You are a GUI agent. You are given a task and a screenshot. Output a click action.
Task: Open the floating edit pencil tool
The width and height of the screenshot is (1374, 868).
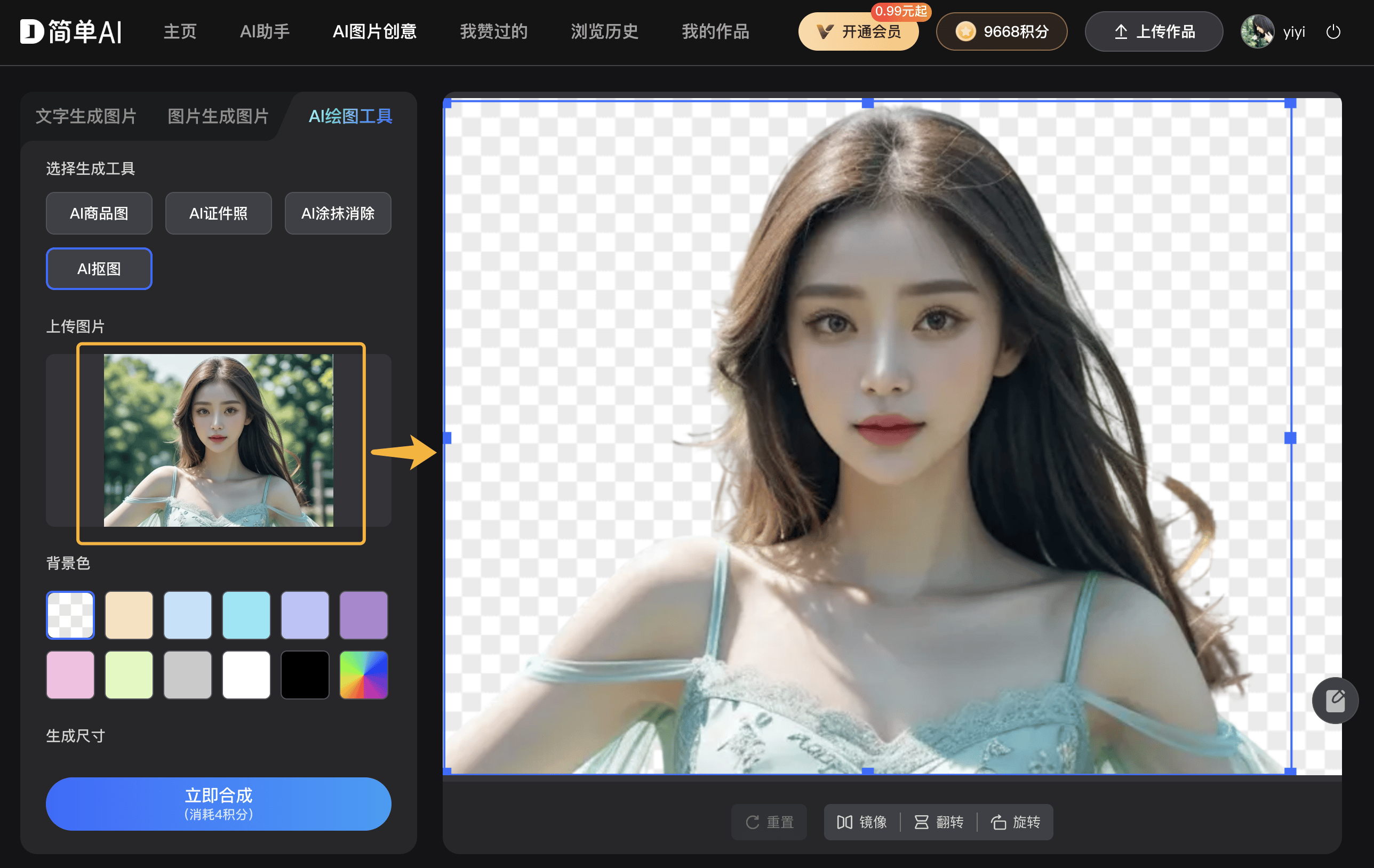point(1335,701)
